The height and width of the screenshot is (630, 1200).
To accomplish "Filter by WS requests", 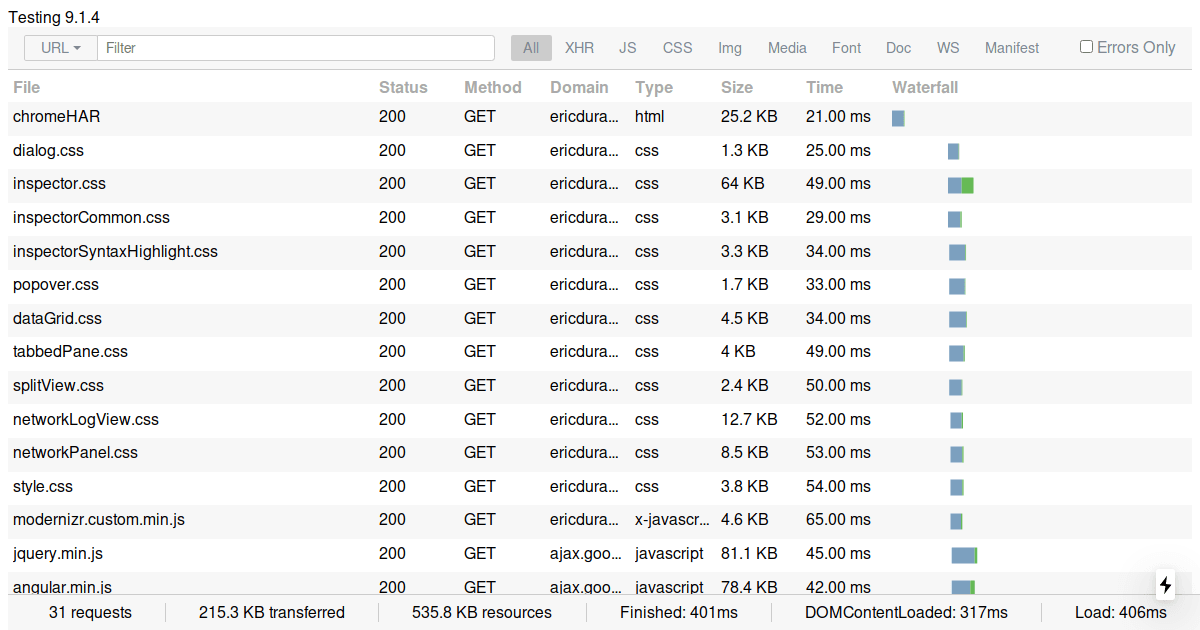I will point(948,48).
